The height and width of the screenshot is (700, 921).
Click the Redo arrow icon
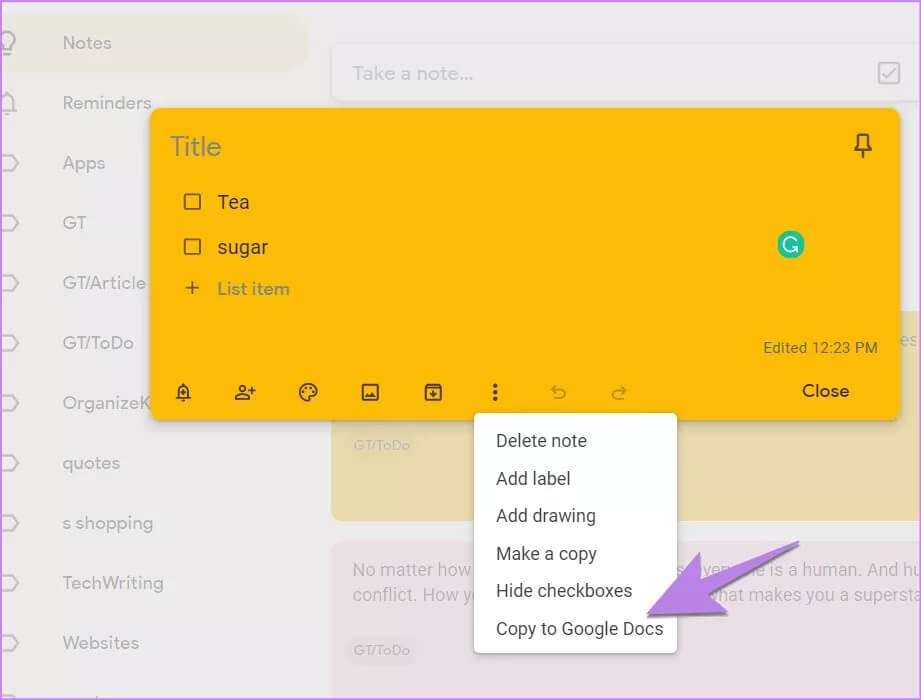pyautogui.click(x=619, y=392)
